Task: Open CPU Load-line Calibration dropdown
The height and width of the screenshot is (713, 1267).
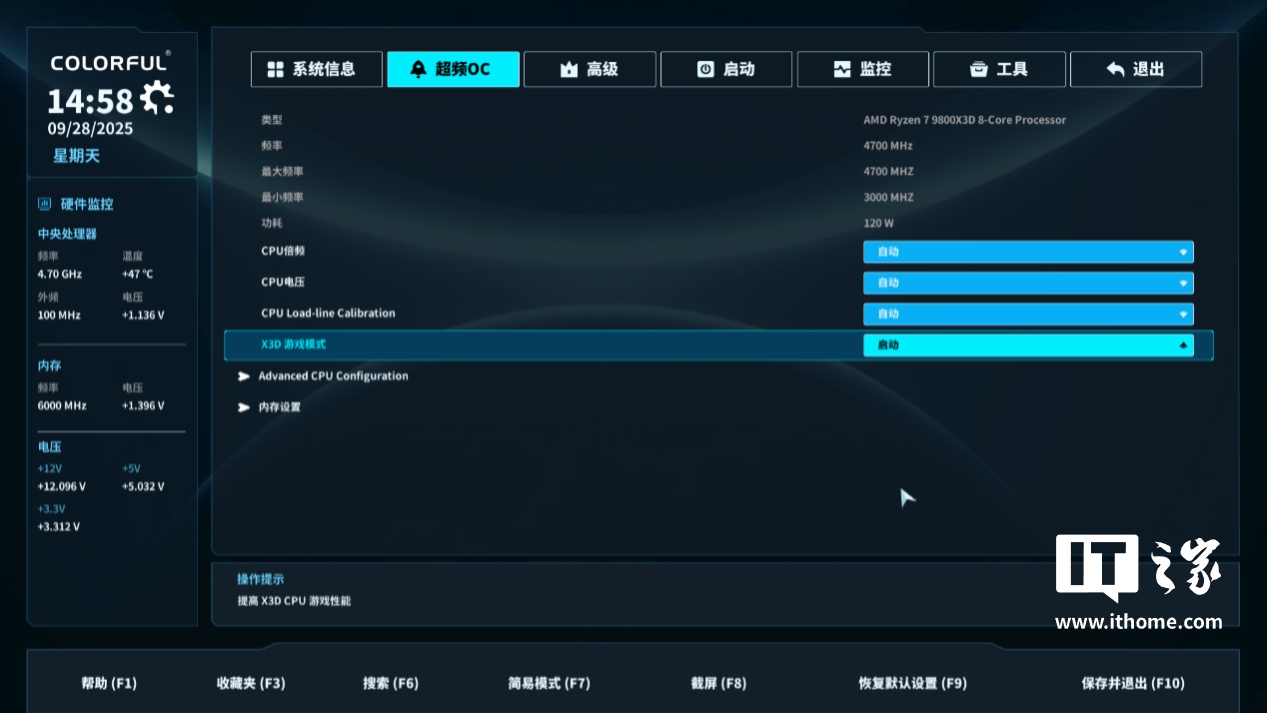Action: coord(1028,314)
